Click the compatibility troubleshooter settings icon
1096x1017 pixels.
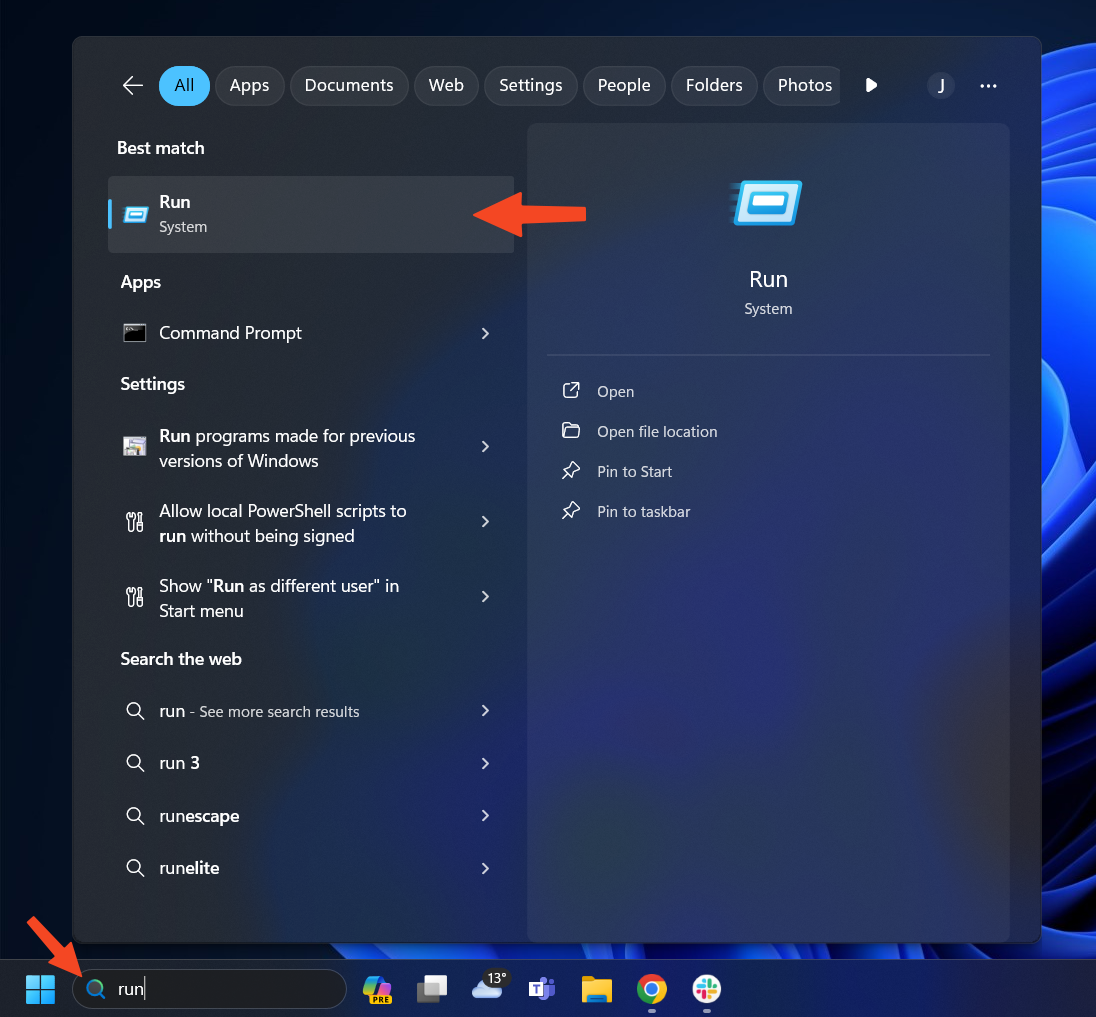[x=135, y=446]
